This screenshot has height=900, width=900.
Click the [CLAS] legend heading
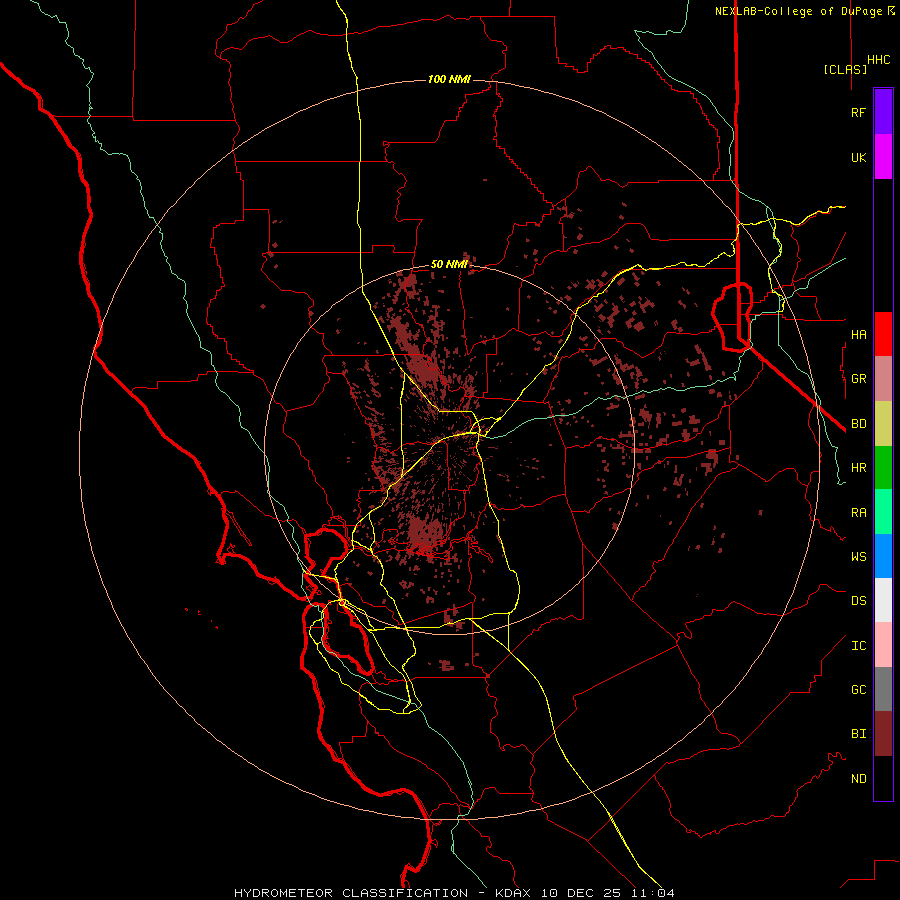pos(845,69)
